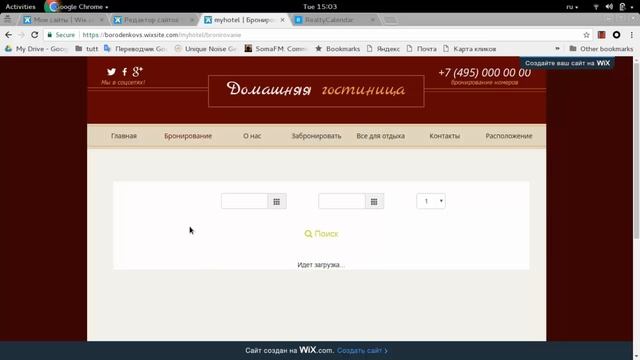Expand the guests count dropdown

[431, 201]
